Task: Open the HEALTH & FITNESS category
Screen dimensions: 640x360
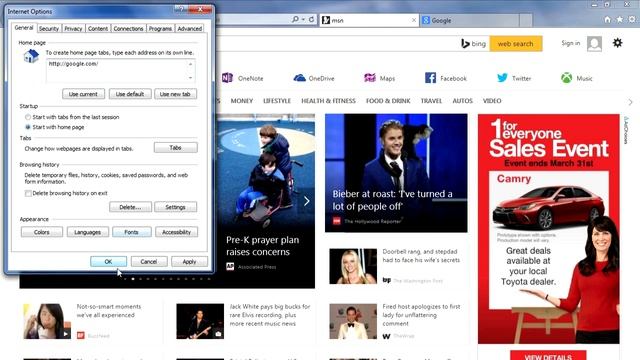Action: [328, 101]
